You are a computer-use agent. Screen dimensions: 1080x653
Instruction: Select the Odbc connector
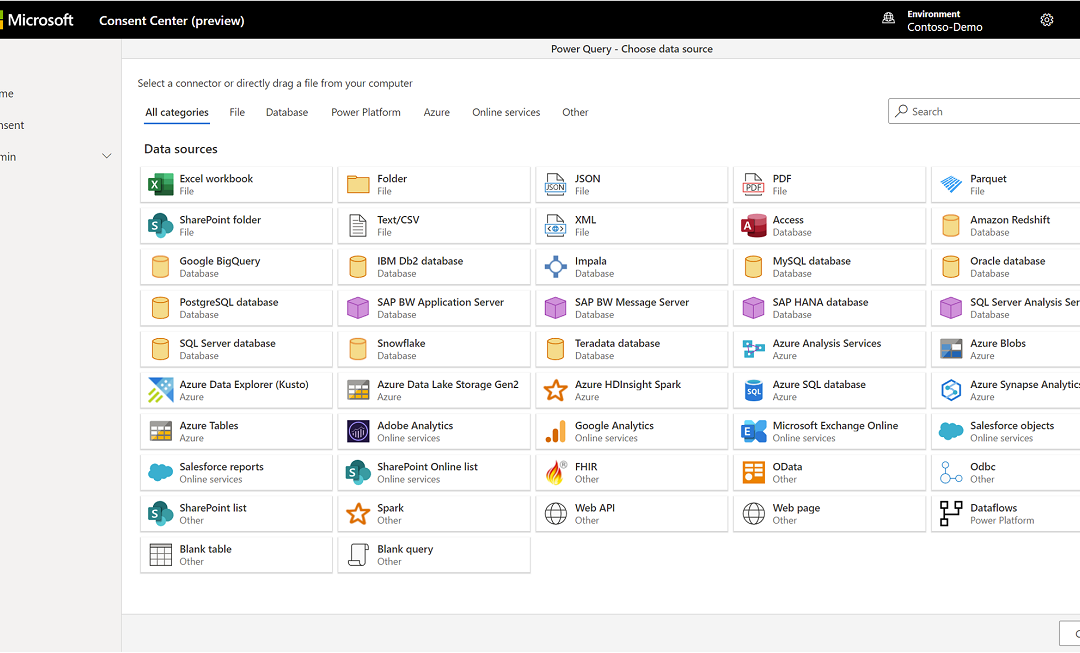[1006, 473]
